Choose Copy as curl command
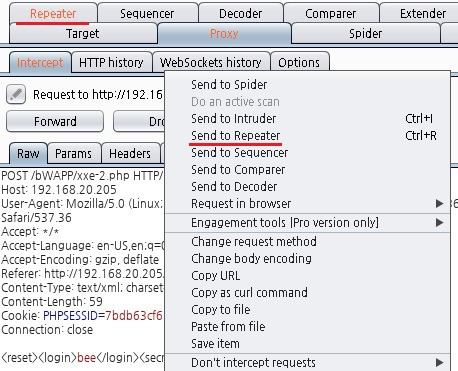Screen dimensions: 458x371 [x=307, y=293]
